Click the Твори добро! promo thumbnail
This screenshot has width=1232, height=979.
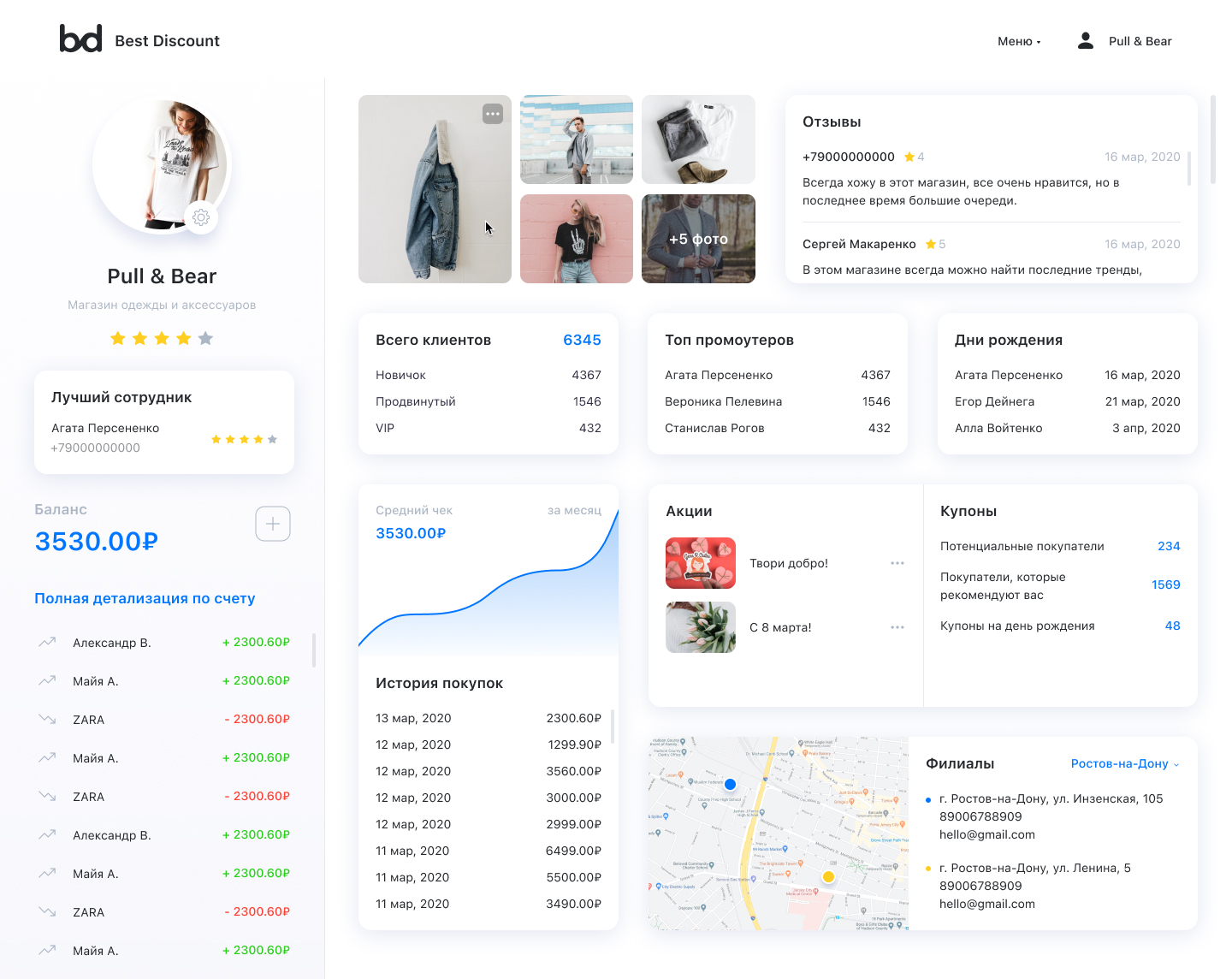tap(701, 563)
